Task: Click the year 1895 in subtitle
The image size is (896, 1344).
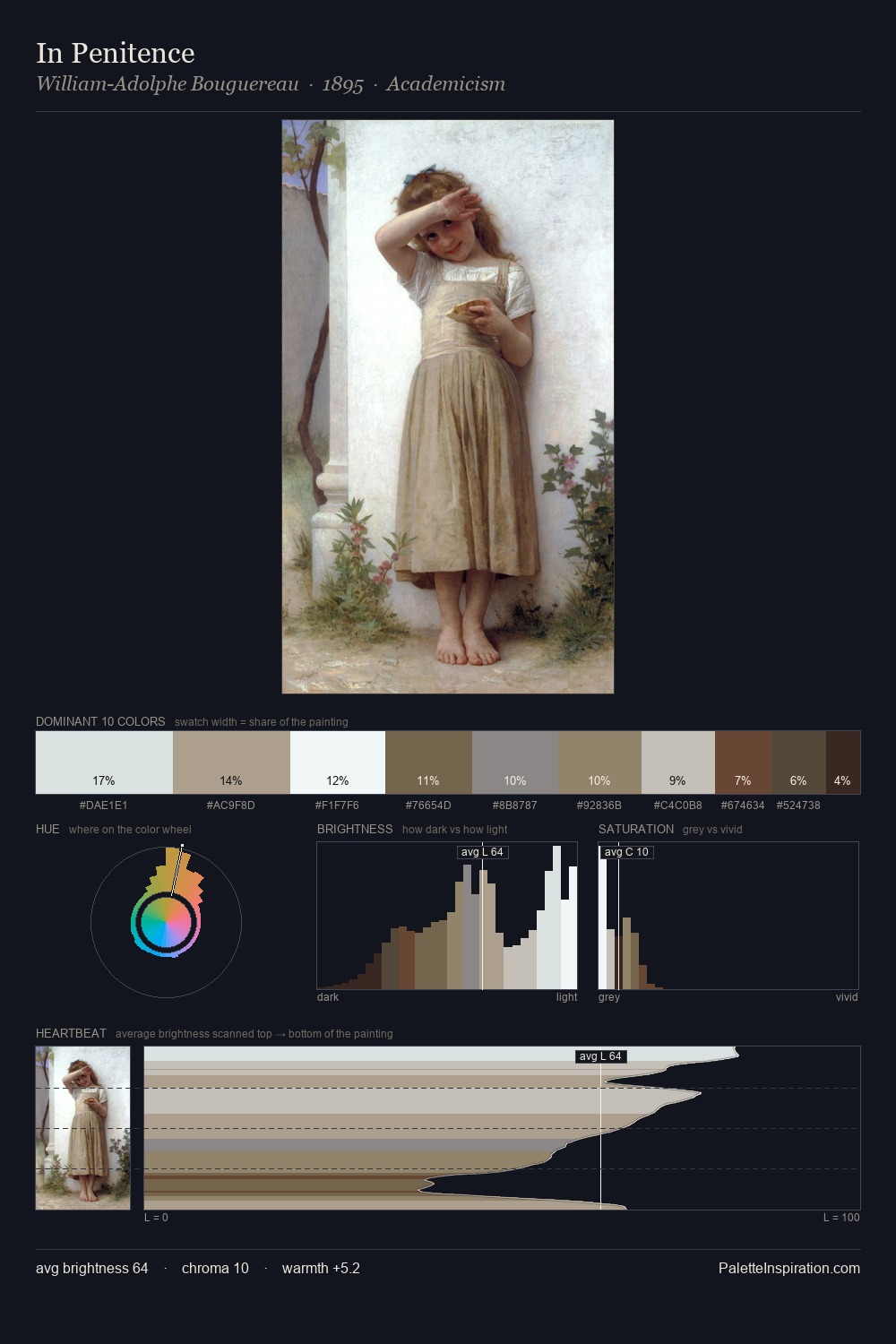Action: coord(343,84)
